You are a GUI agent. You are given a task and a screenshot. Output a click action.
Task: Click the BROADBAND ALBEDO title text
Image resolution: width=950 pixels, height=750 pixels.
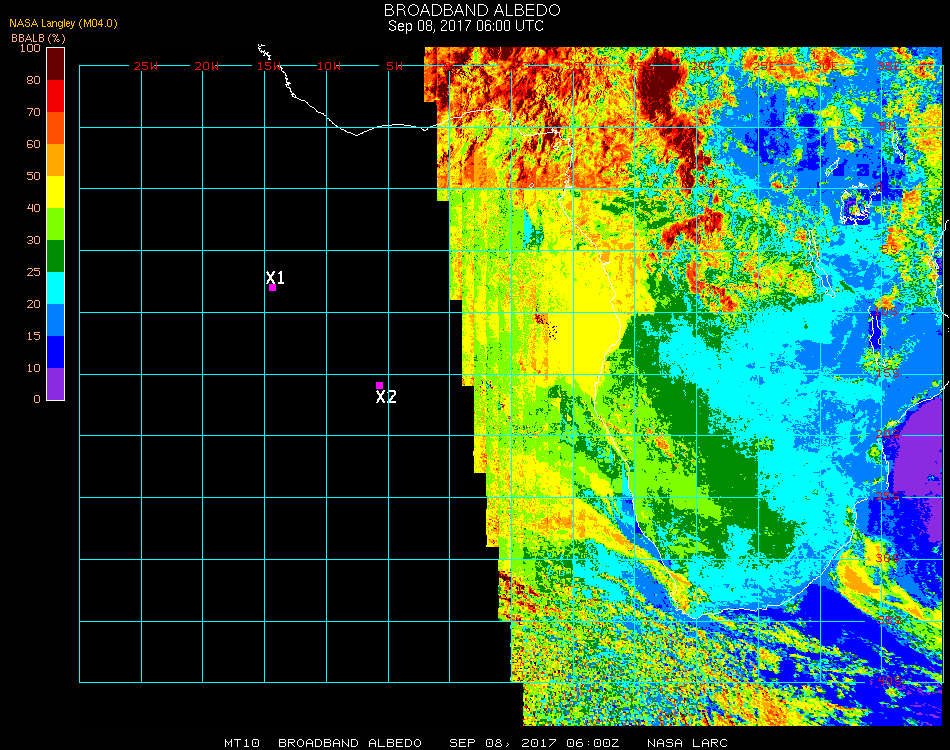(x=465, y=10)
